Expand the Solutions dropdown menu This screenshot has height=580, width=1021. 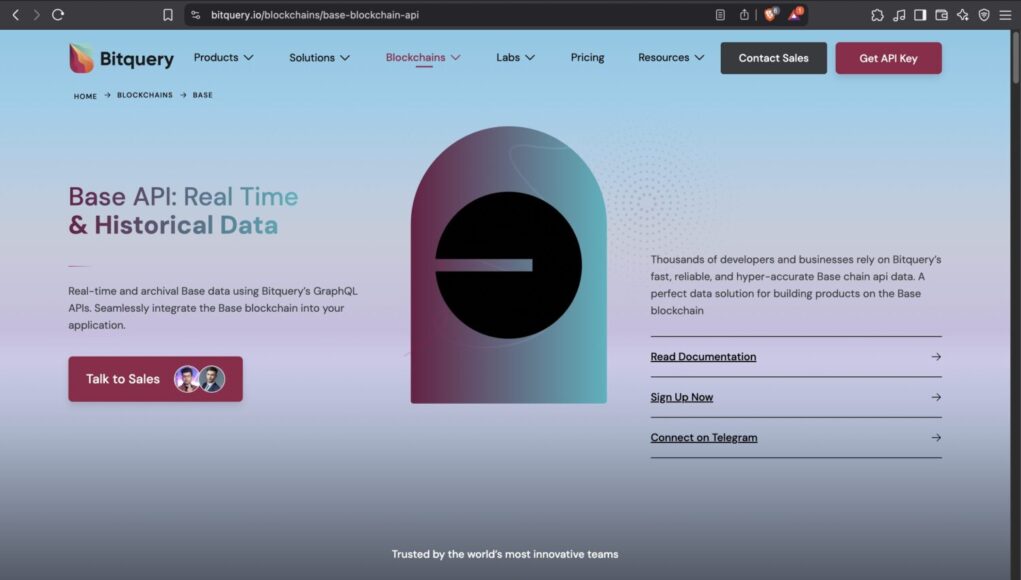tap(319, 57)
